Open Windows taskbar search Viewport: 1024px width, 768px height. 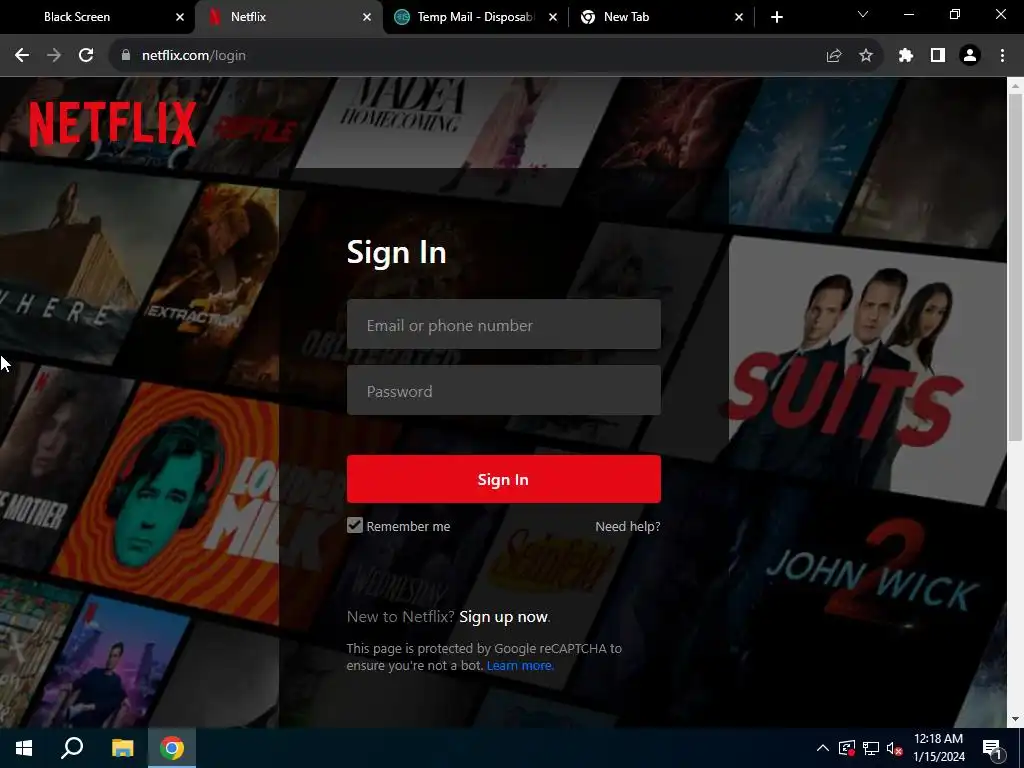coord(72,748)
